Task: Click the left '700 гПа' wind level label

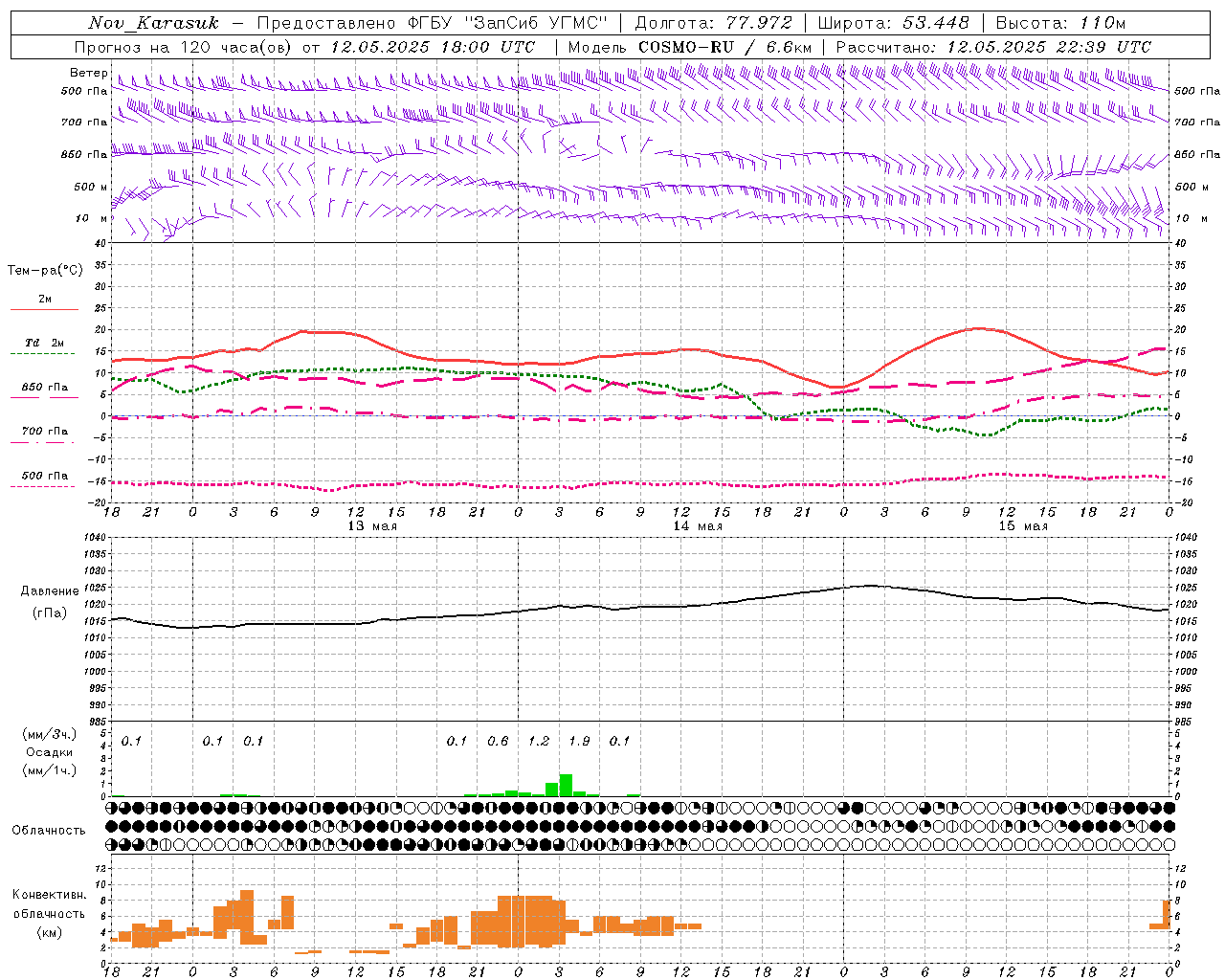Action: point(84,122)
